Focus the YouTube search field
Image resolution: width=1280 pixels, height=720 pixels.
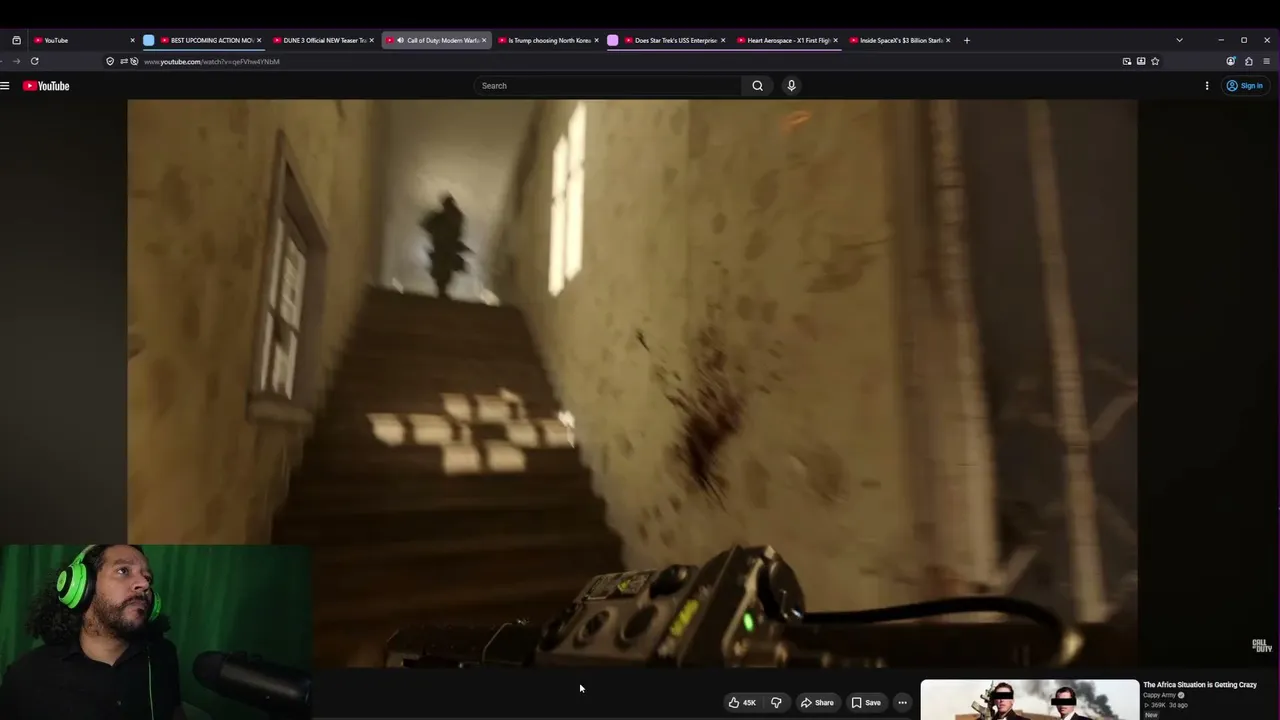coord(608,86)
